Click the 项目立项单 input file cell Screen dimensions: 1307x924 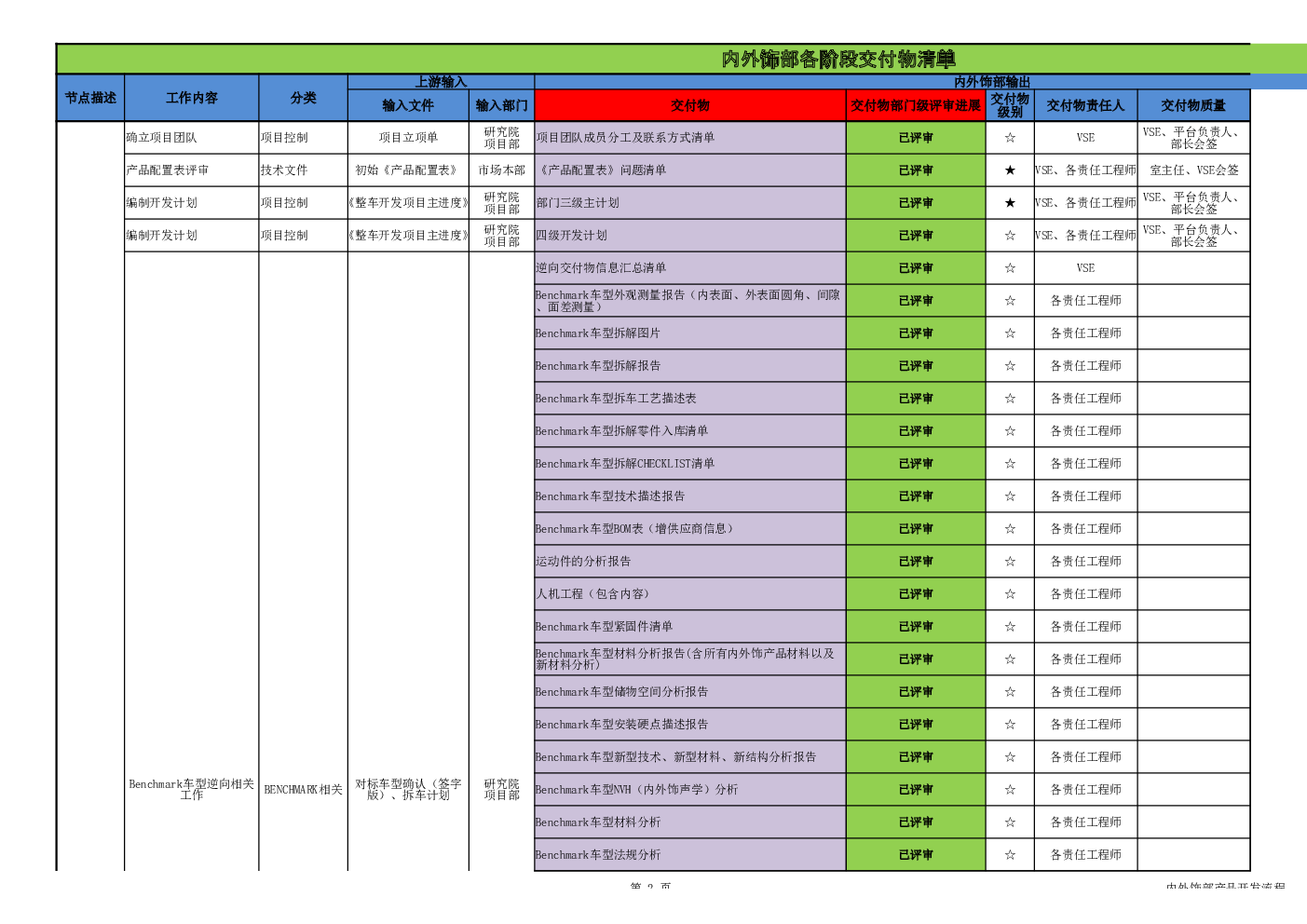[x=408, y=138]
